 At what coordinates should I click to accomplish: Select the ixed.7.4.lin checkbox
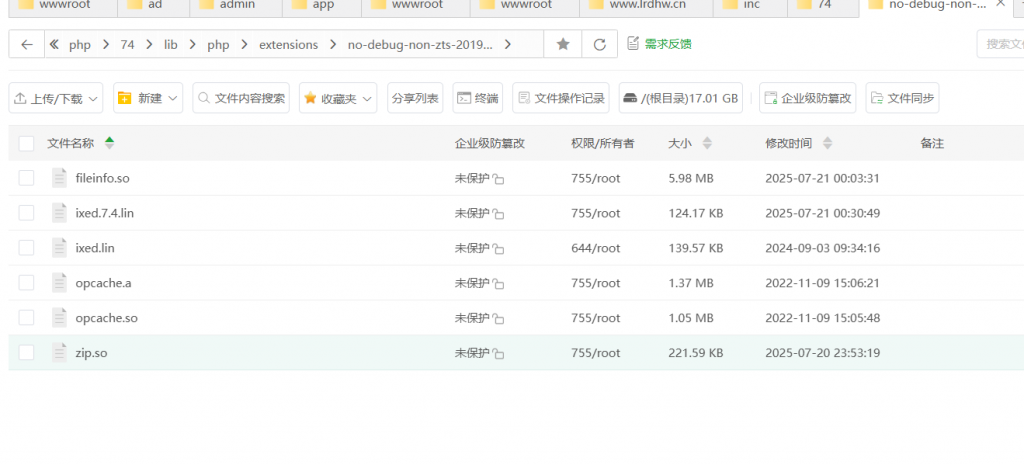tap(26, 213)
